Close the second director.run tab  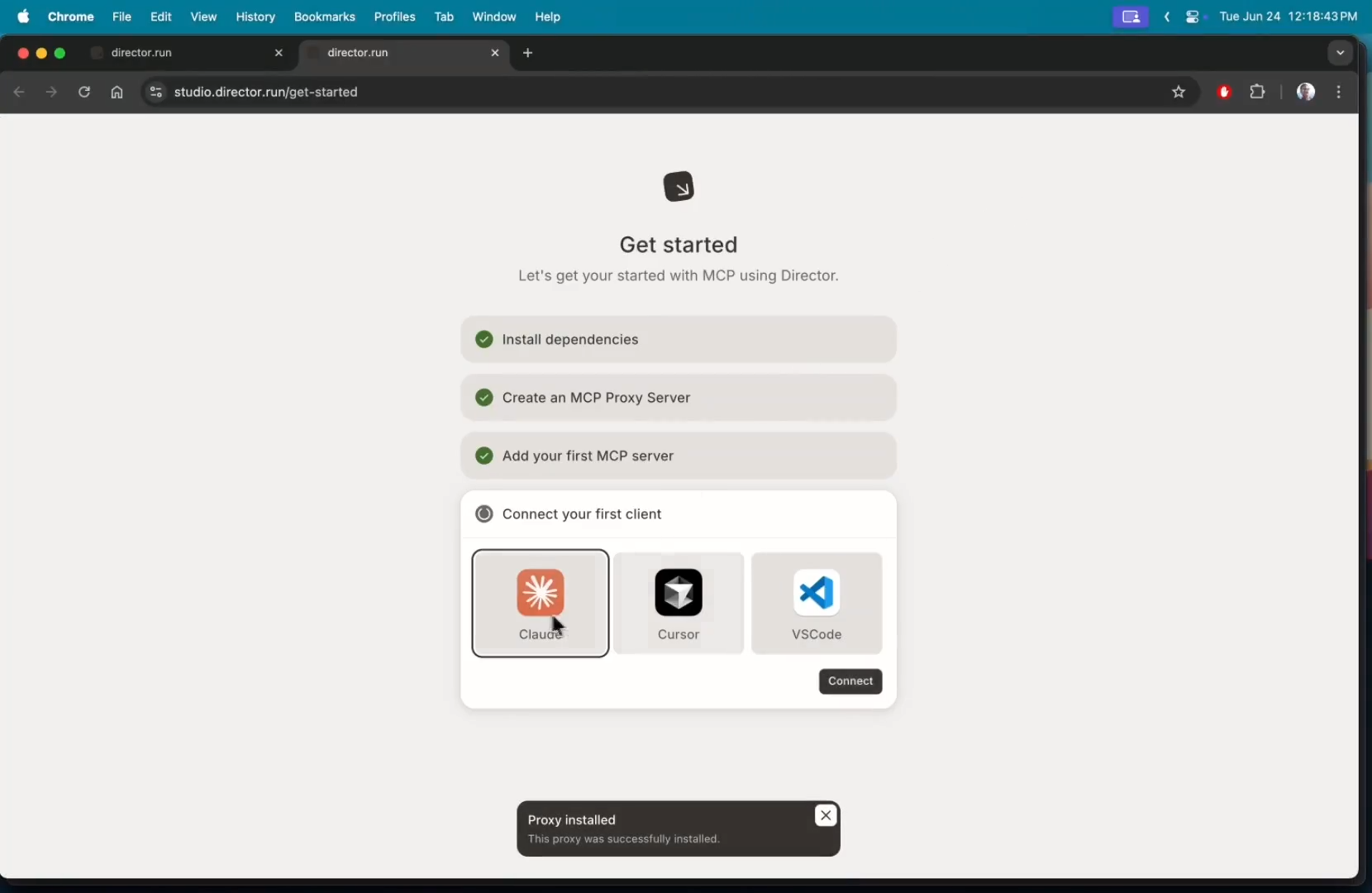point(495,53)
